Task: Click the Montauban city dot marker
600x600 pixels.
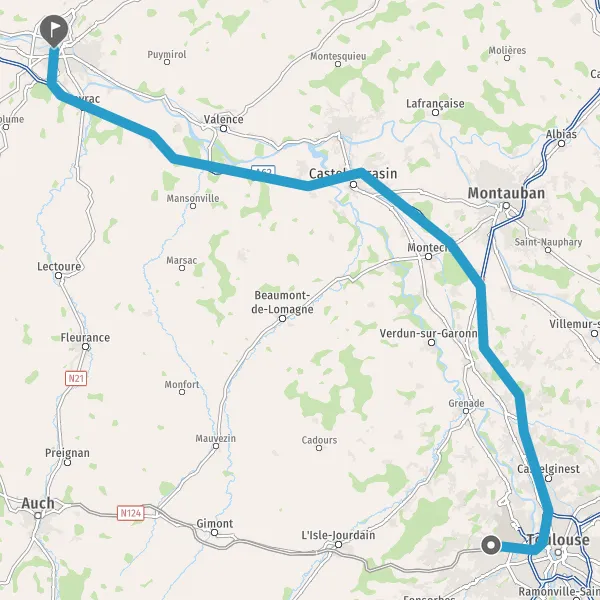Action: tap(506, 206)
